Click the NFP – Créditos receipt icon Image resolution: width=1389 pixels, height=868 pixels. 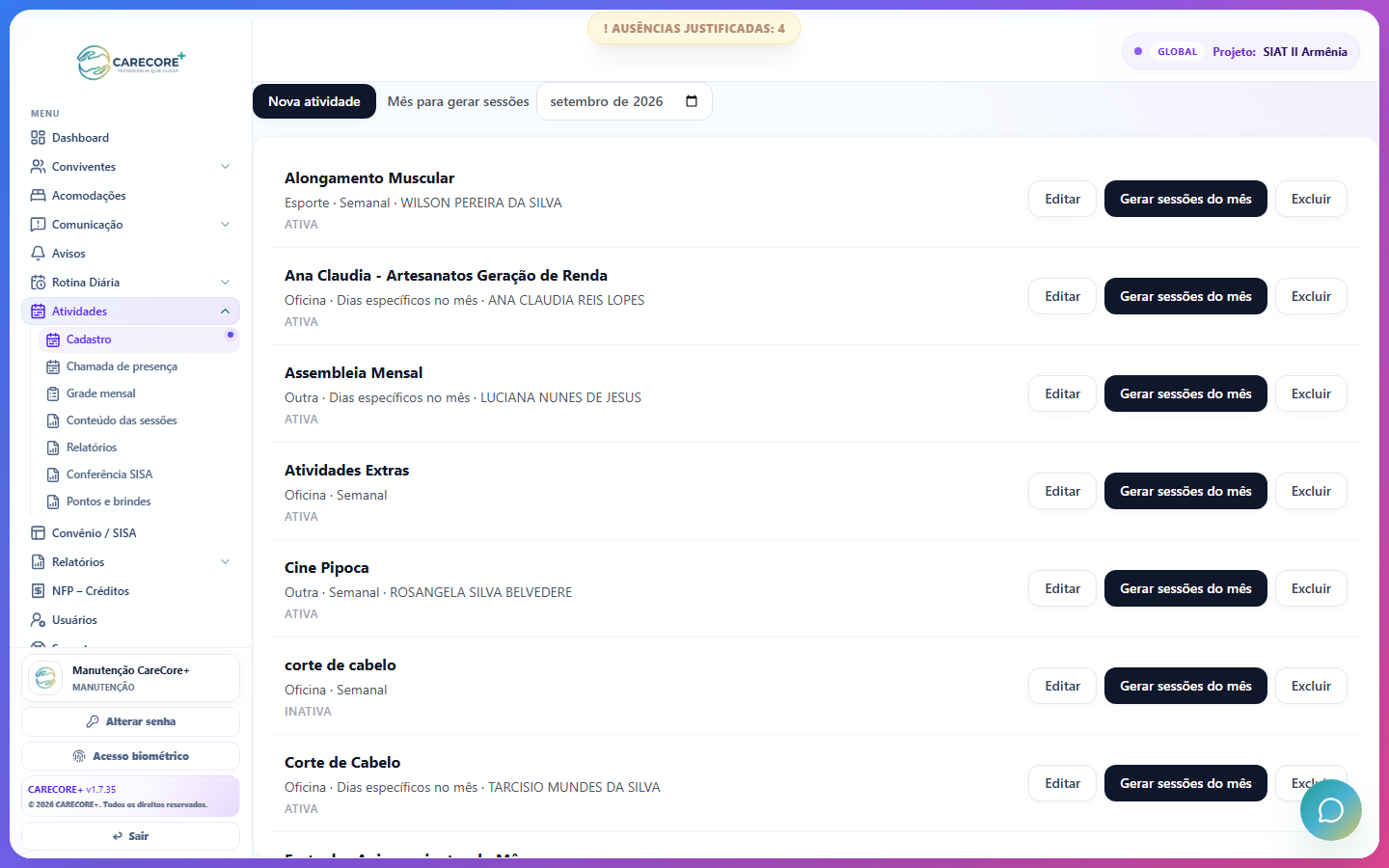(38, 591)
